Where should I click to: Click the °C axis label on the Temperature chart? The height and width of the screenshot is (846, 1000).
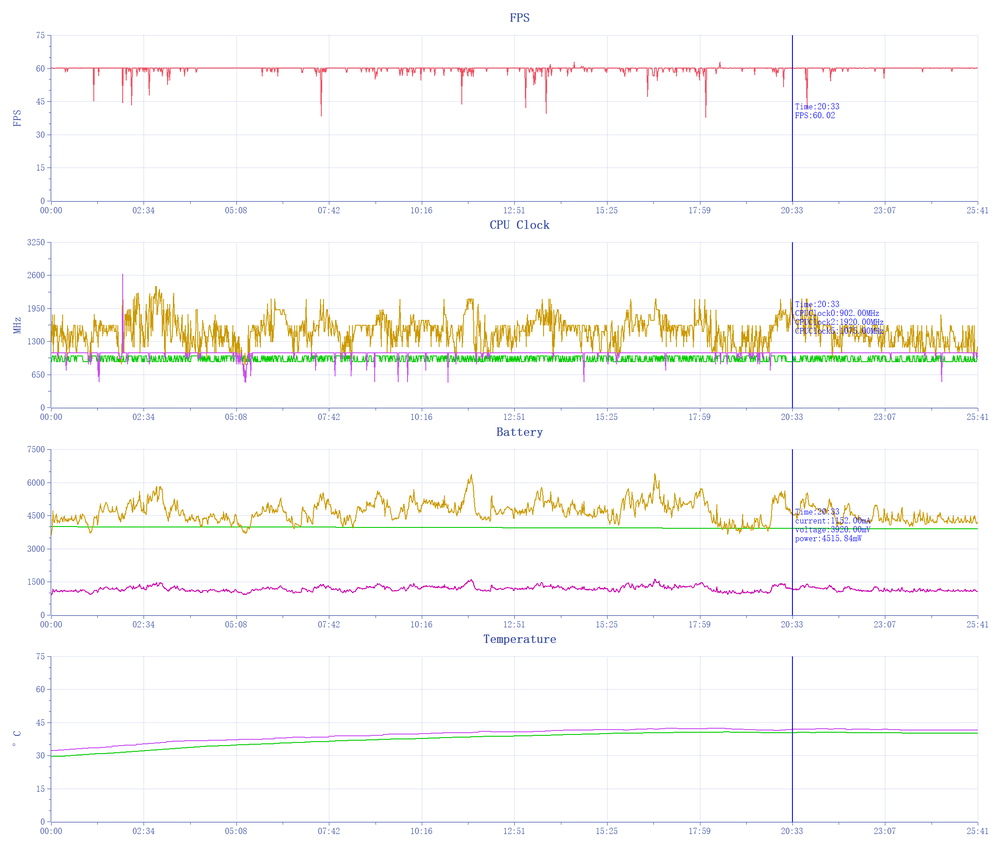16,739
